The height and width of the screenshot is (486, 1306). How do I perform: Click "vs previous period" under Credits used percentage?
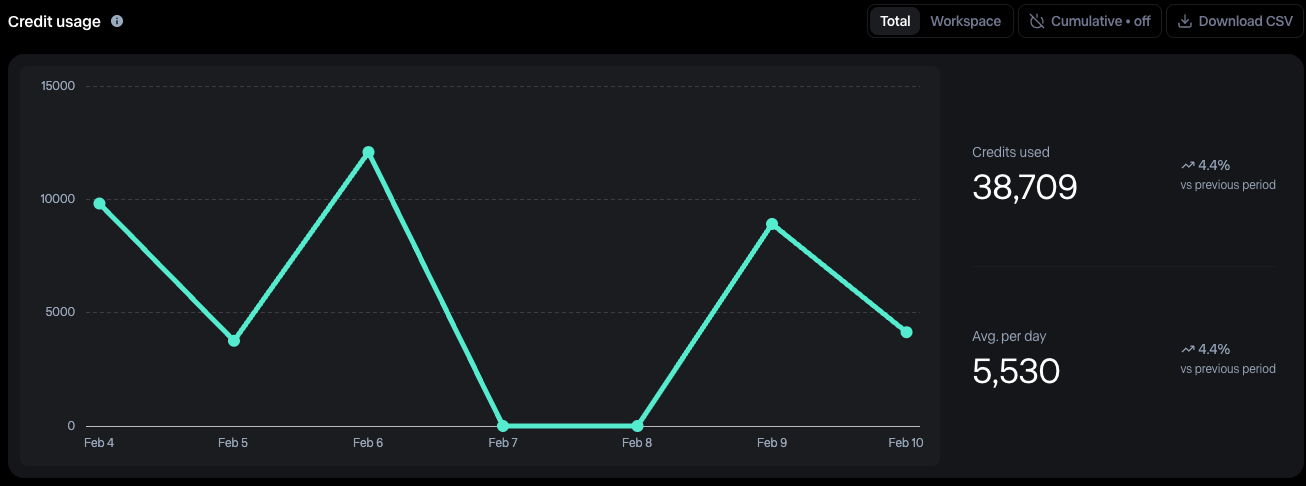point(1227,185)
